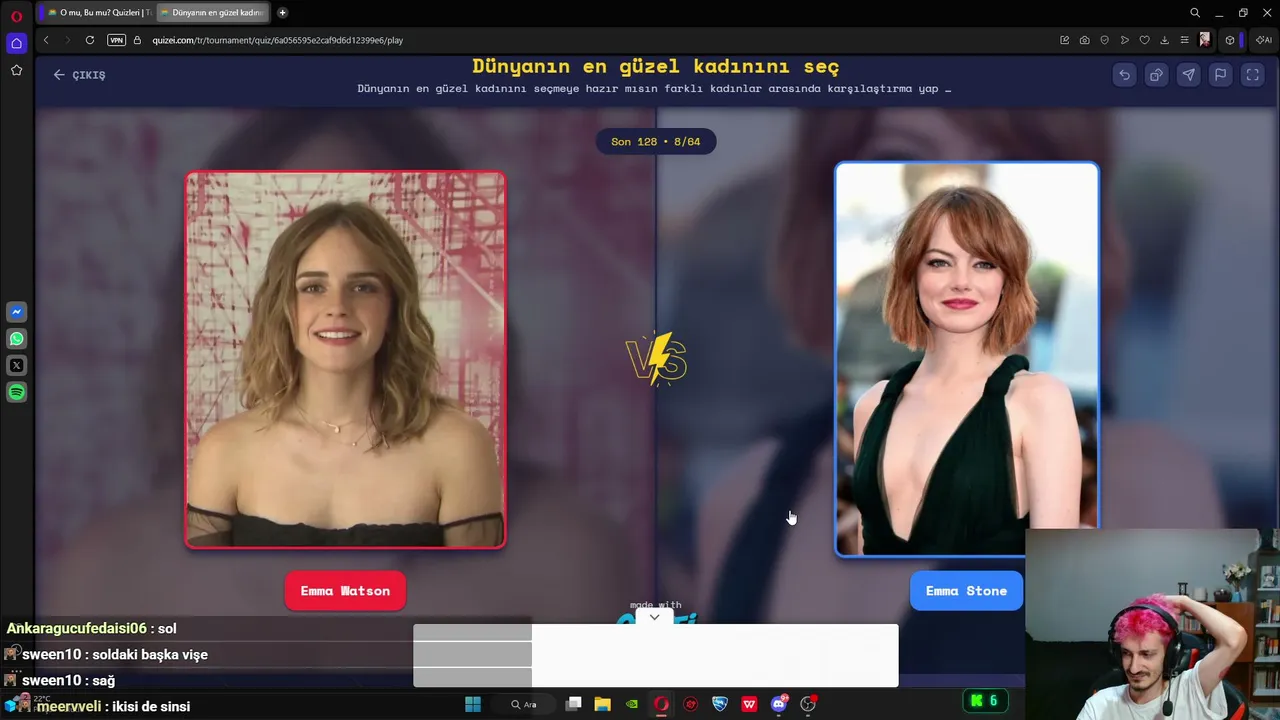The width and height of the screenshot is (1280, 720).
Task: Pick the Emma Watson photo card
Action: point(345,360)
